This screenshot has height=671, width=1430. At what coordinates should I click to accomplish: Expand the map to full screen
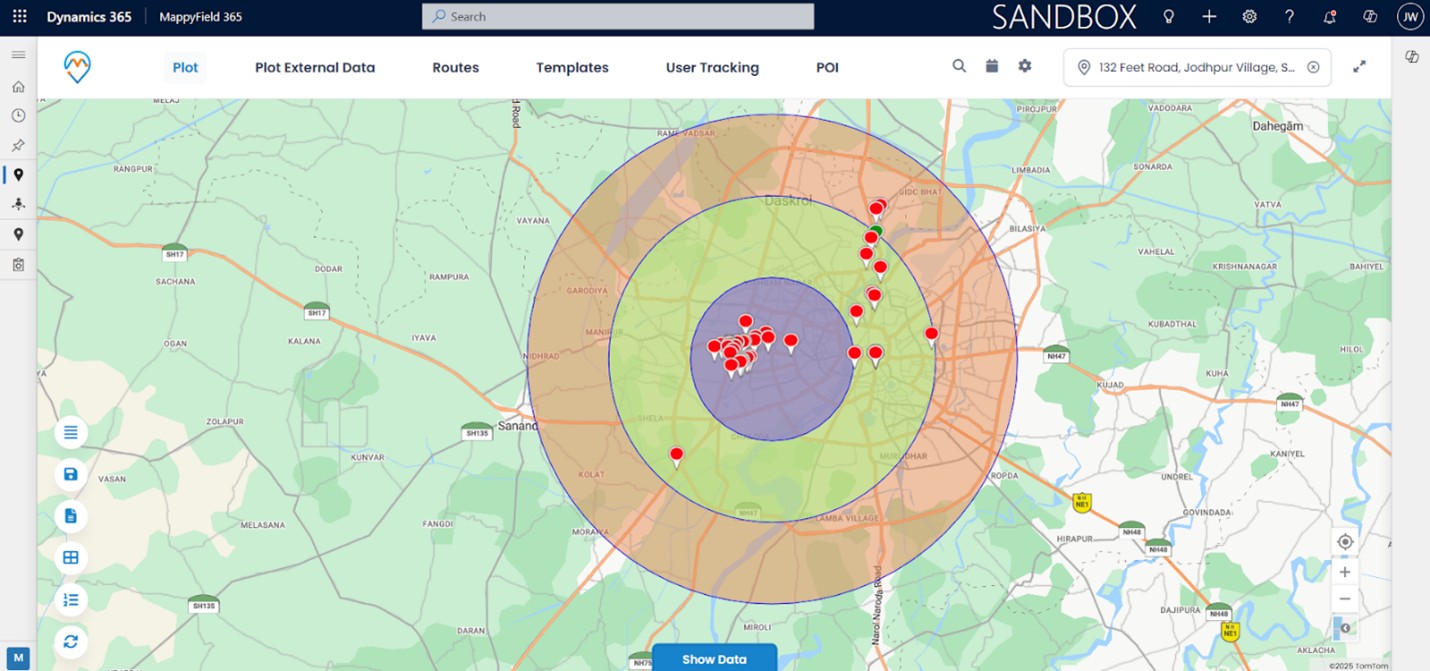coord(1360,67)
